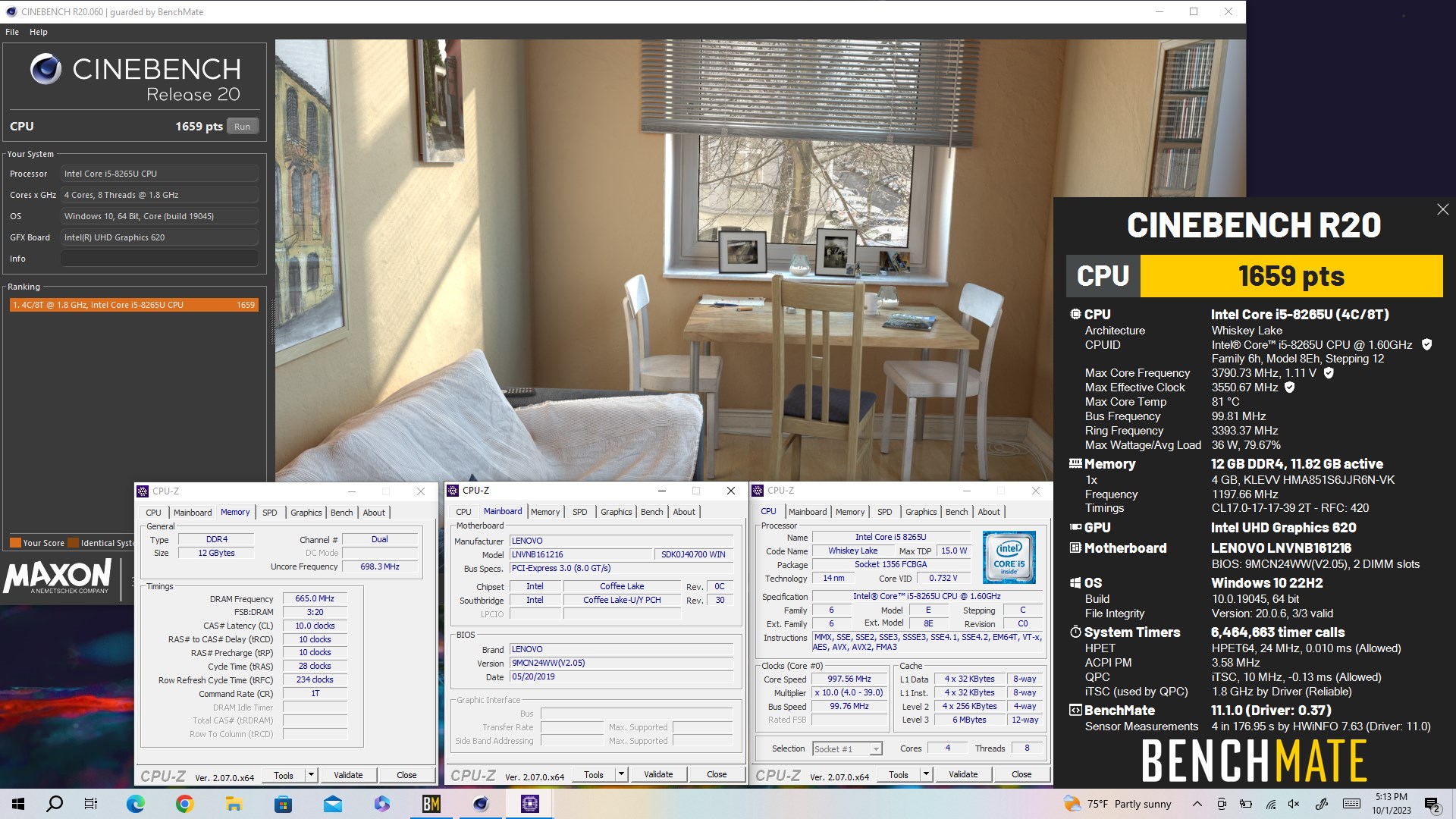1456x819 pixels.
Task: Click the 1659 pts yellow score bar
Action: [1291, 276]
